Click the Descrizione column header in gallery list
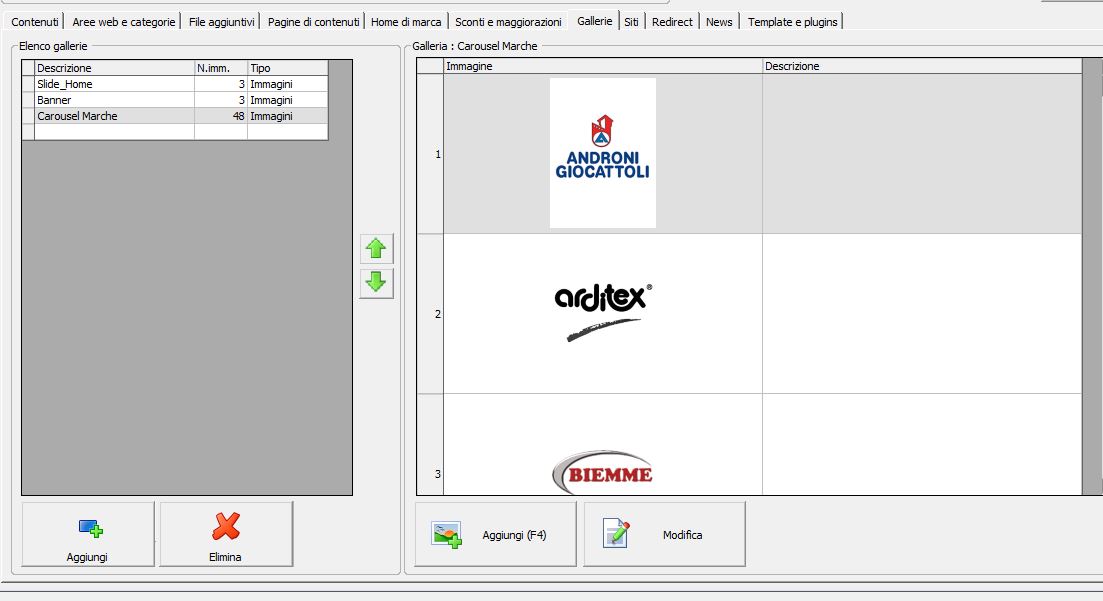Screen dimensions: 1103x601 coord(115,68)
